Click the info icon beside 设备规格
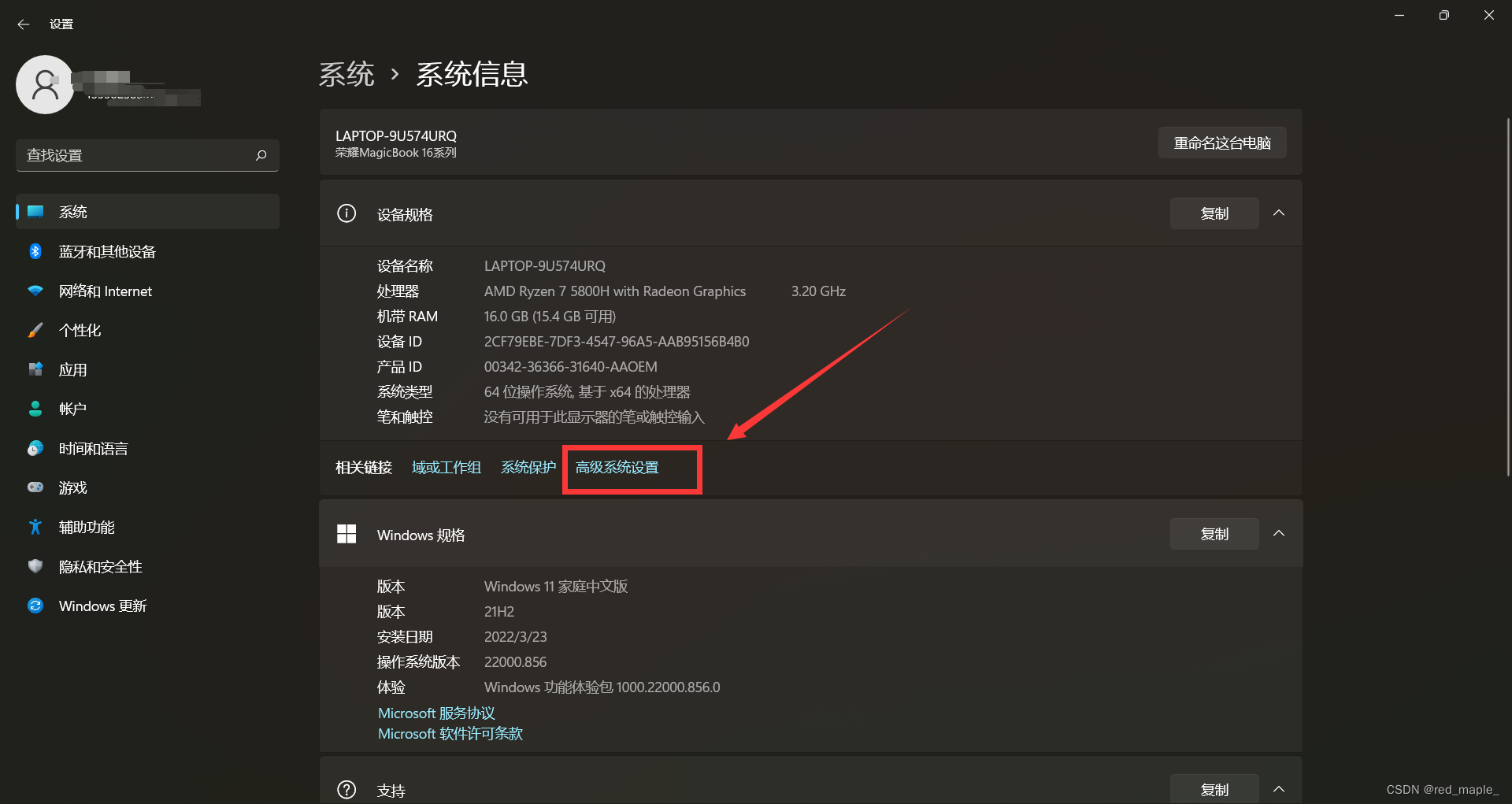 click(346, 213)
